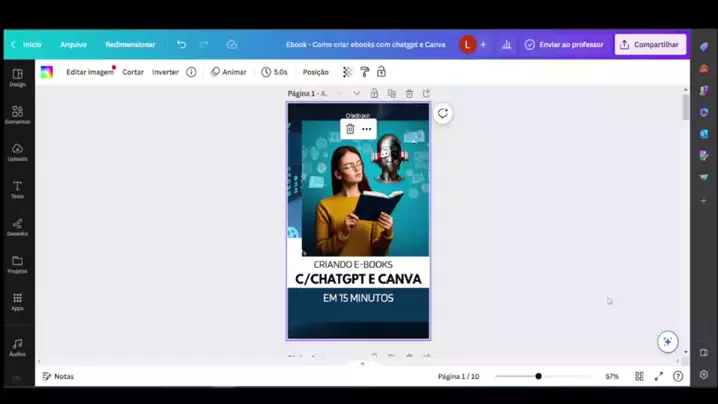Open the Design panel in sidebar
Image resolution: width=718 pixels, height=404 pixels.
[17, 77]
